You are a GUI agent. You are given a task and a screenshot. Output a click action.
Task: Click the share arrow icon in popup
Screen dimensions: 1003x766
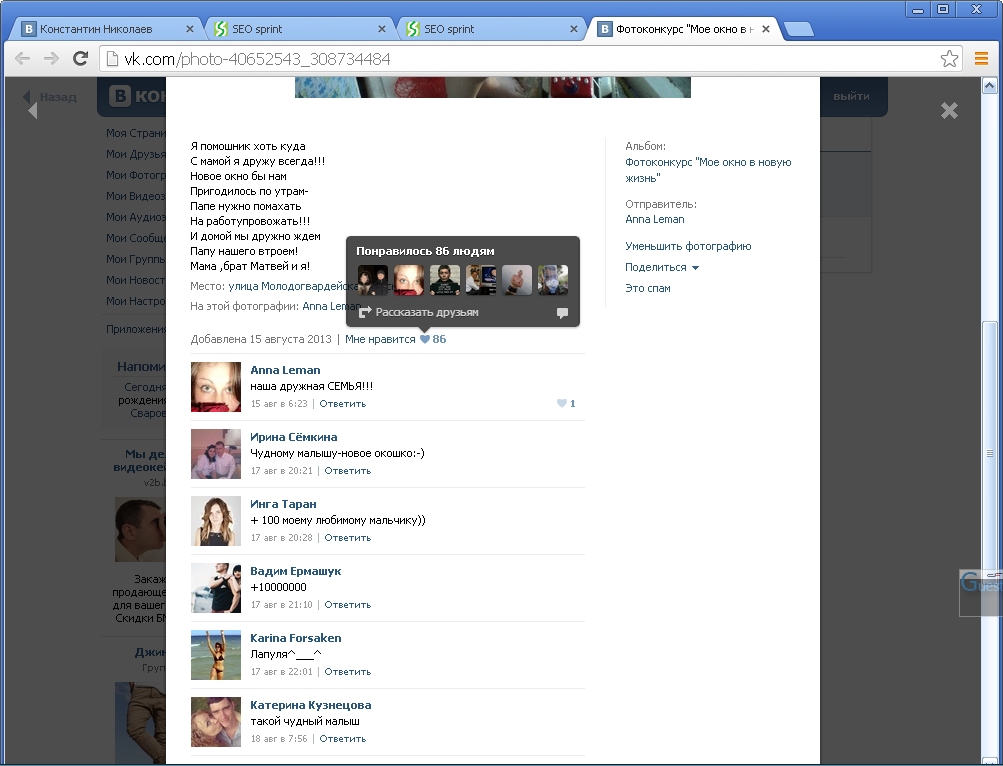[x=365, y=312]
